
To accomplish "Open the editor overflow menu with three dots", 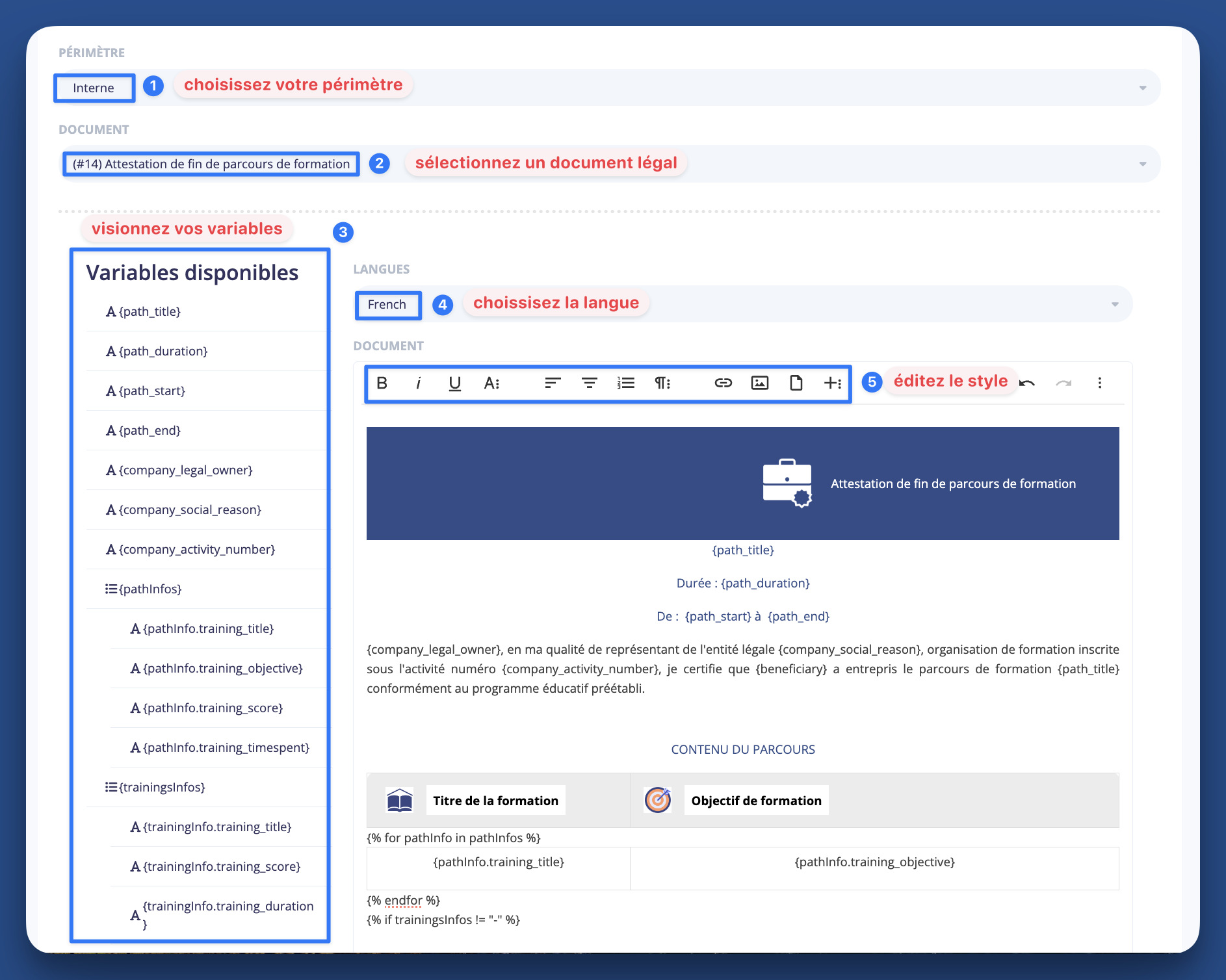I will tap(1100, 383).
